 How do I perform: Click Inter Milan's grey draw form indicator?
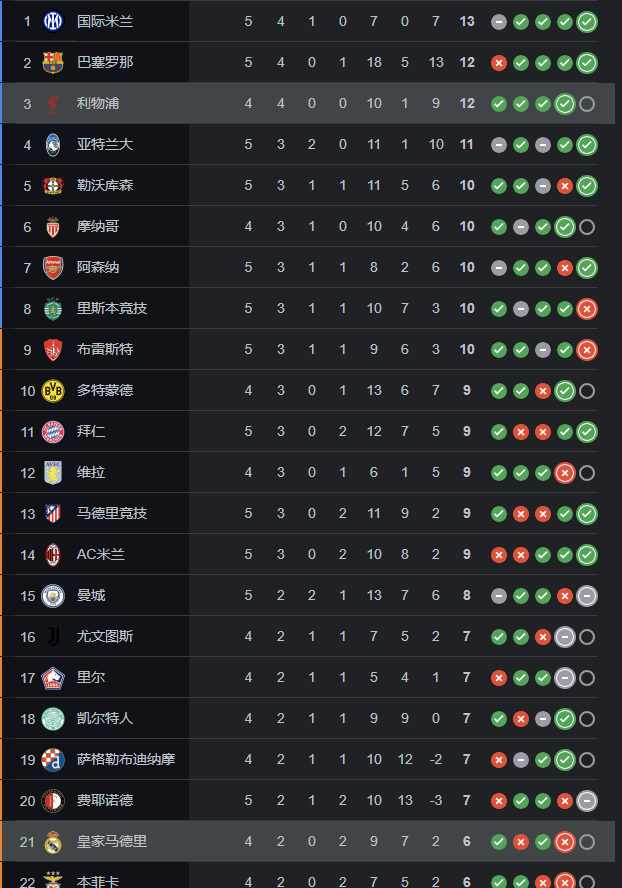pos(499,22)
